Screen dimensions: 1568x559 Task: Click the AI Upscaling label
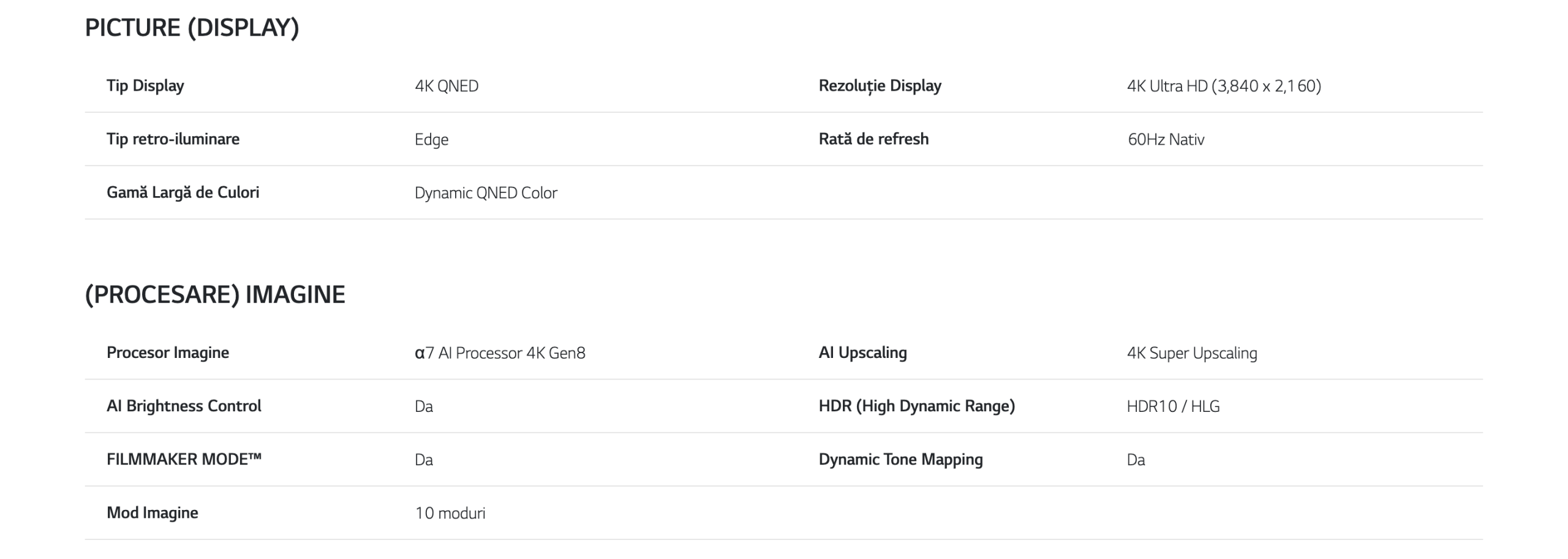pos(862,352)
